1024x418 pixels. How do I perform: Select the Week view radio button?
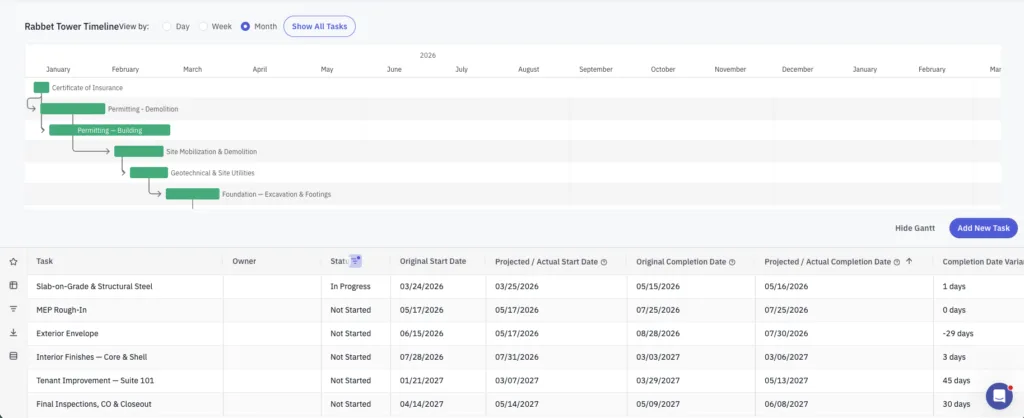click(x=204, y=27)
